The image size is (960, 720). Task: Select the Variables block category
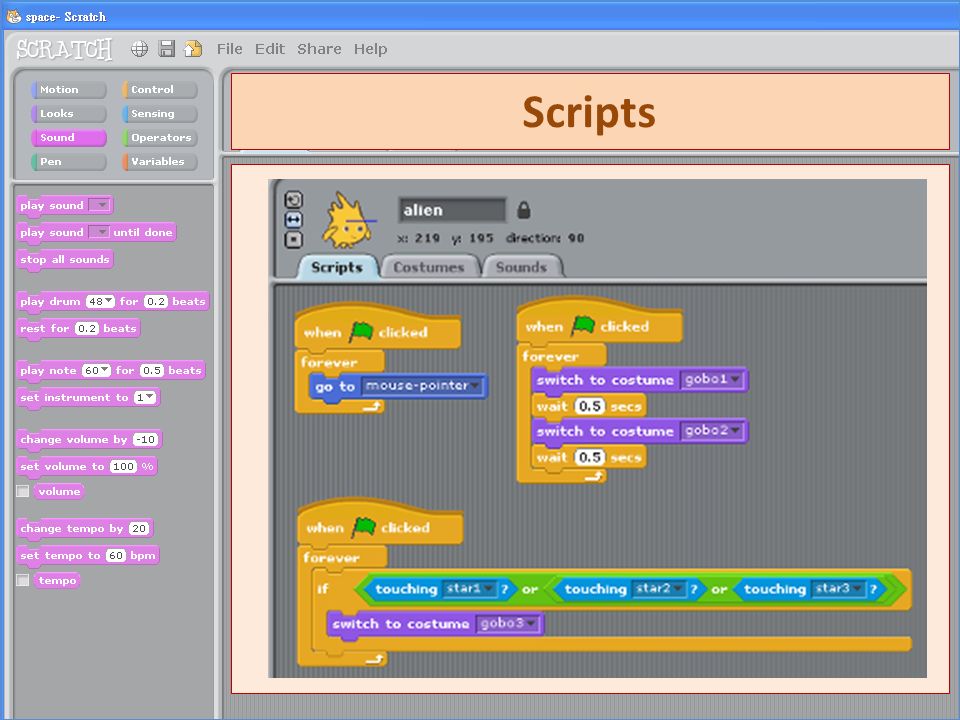pyautogui.click(x=160, y=162)
